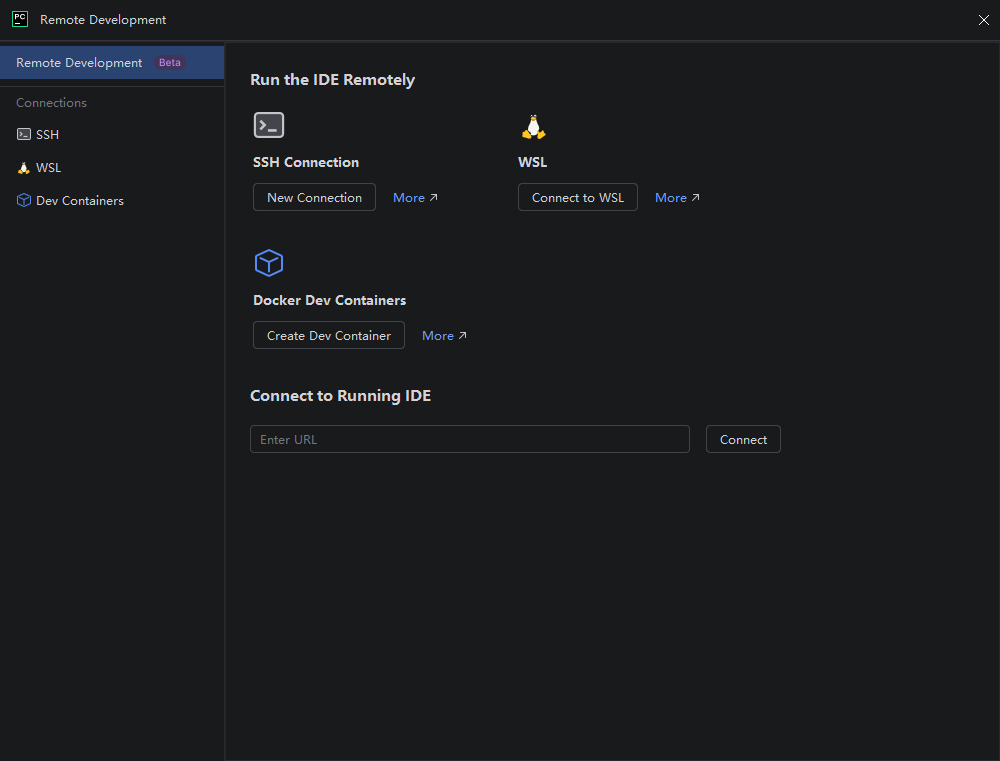Viewport: 1000px width, 761px height.
Task: Select the Remote Development Beta tab
Action: 112,63
